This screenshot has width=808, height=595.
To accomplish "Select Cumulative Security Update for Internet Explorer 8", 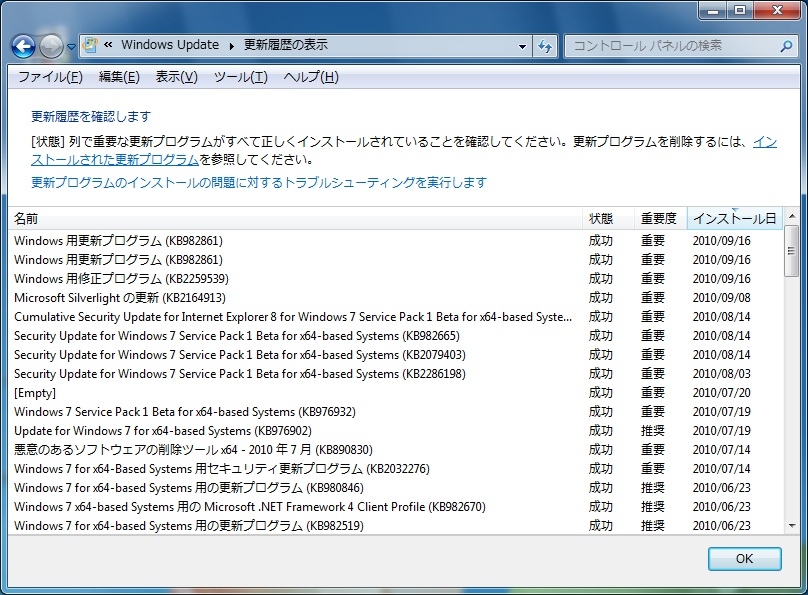I will tap(396, 317).
